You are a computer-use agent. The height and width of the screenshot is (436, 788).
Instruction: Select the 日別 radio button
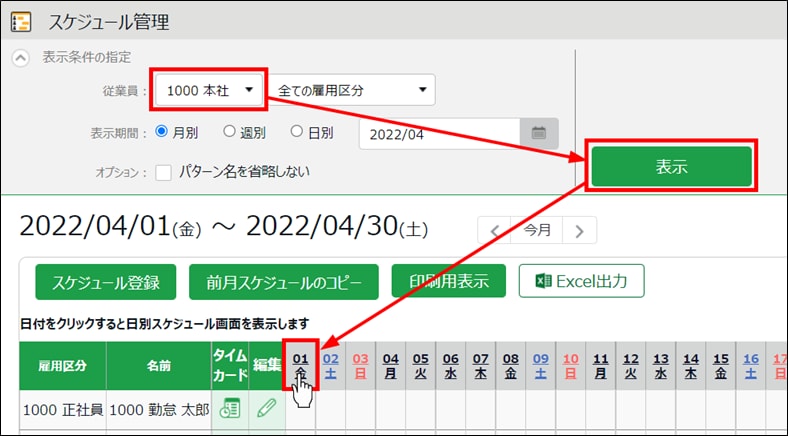click(x=297, y=132)
